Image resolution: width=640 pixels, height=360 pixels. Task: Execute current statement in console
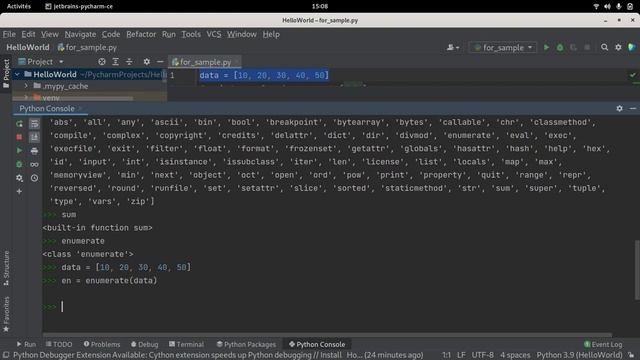click(19, 151)
